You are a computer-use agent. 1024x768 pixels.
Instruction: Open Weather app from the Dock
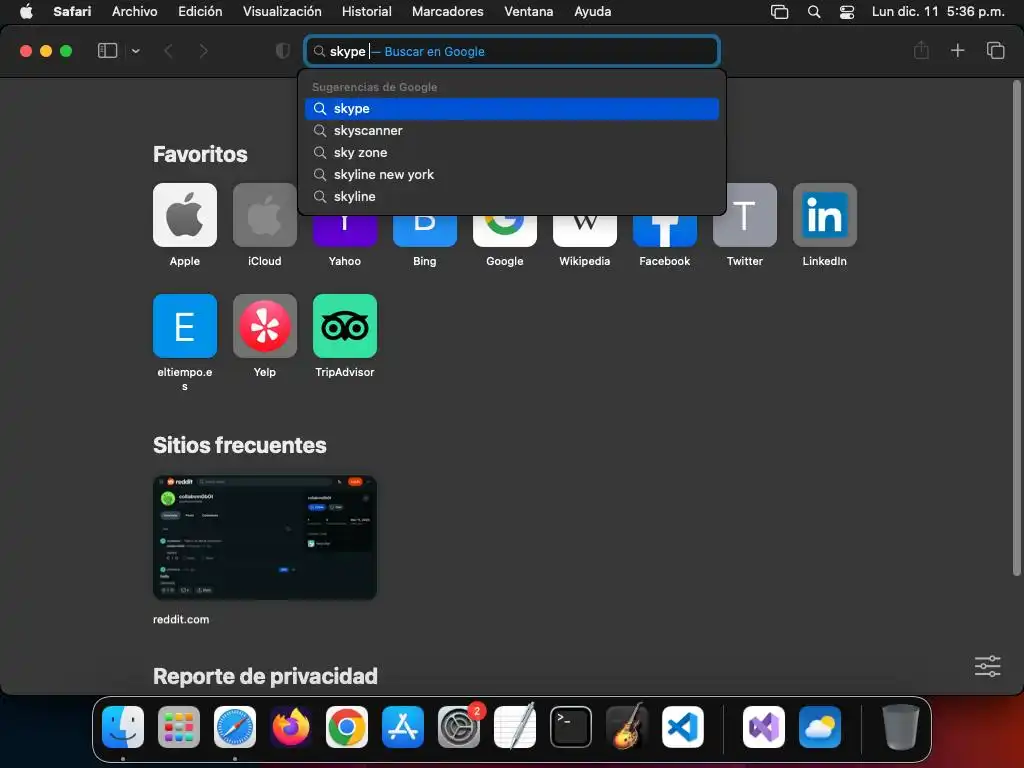820,727
